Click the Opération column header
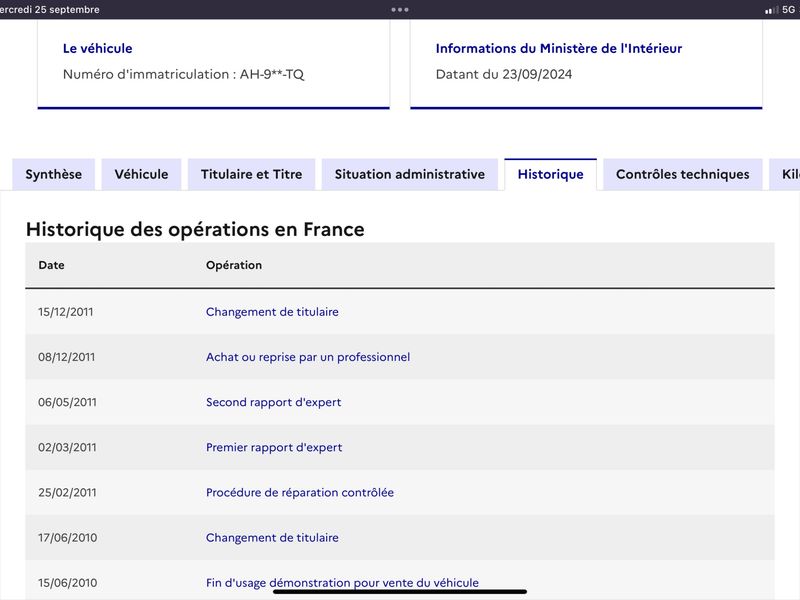The width and height of the screenshot is (800, 600). 234,265
